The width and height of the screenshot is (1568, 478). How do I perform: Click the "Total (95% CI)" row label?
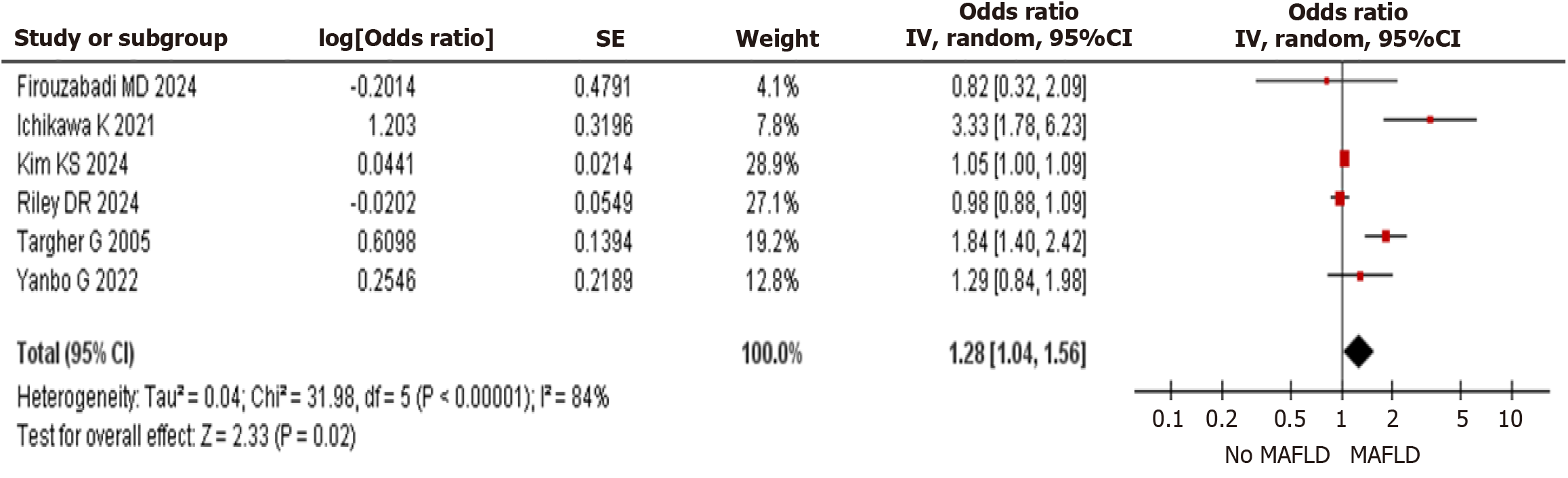tap(75, 353)
